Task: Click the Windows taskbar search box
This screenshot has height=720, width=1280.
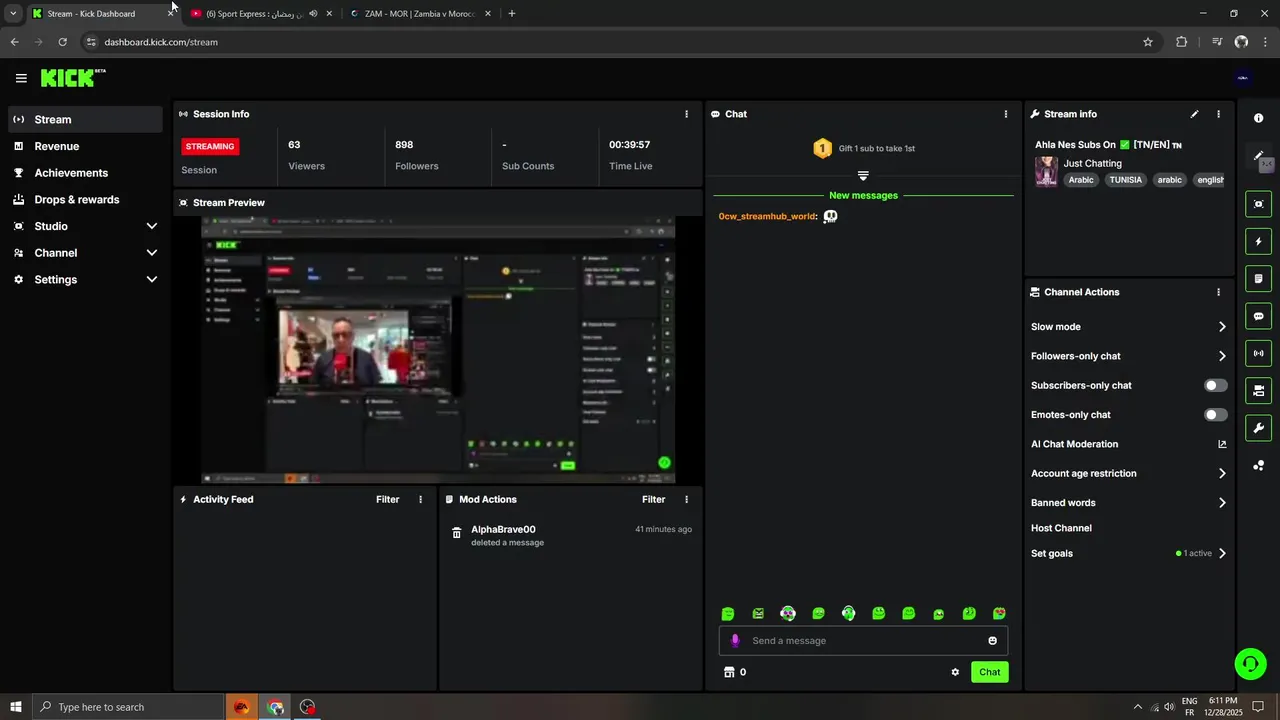Action: pyautogui.click(x=128, y=707)
